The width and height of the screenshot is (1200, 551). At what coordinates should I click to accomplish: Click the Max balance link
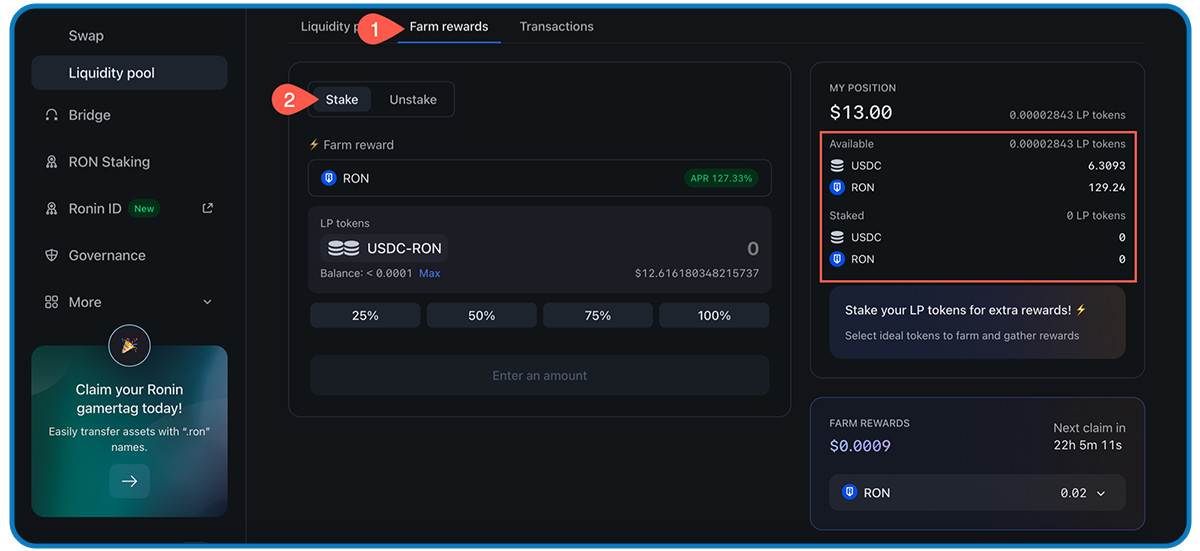tap(430, 273)
